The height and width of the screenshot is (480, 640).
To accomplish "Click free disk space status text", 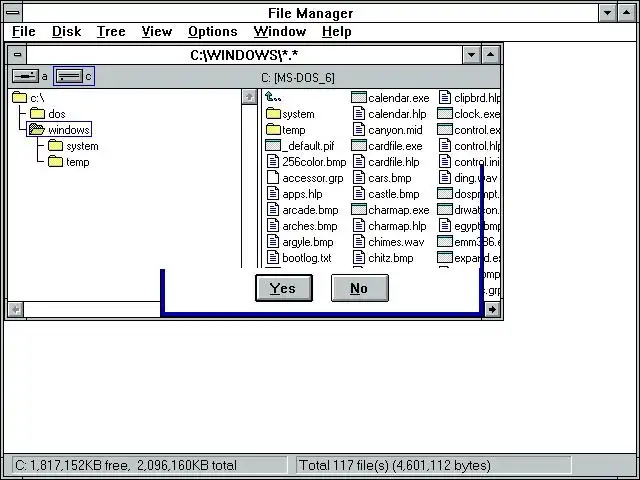I will point(125,465).
